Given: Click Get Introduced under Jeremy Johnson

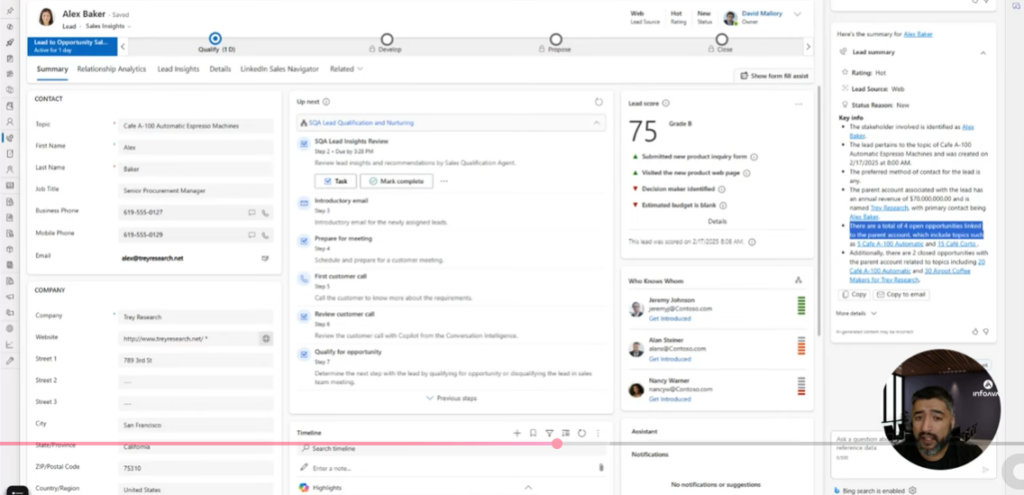Looking at the screenshot, I should pos(669,318).
